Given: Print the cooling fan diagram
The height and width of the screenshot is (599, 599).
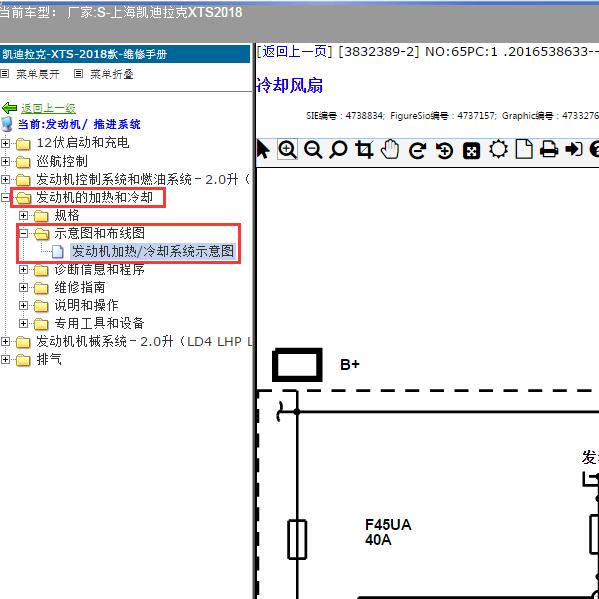Looking at the screenshot, I should (x=549, y=149).
